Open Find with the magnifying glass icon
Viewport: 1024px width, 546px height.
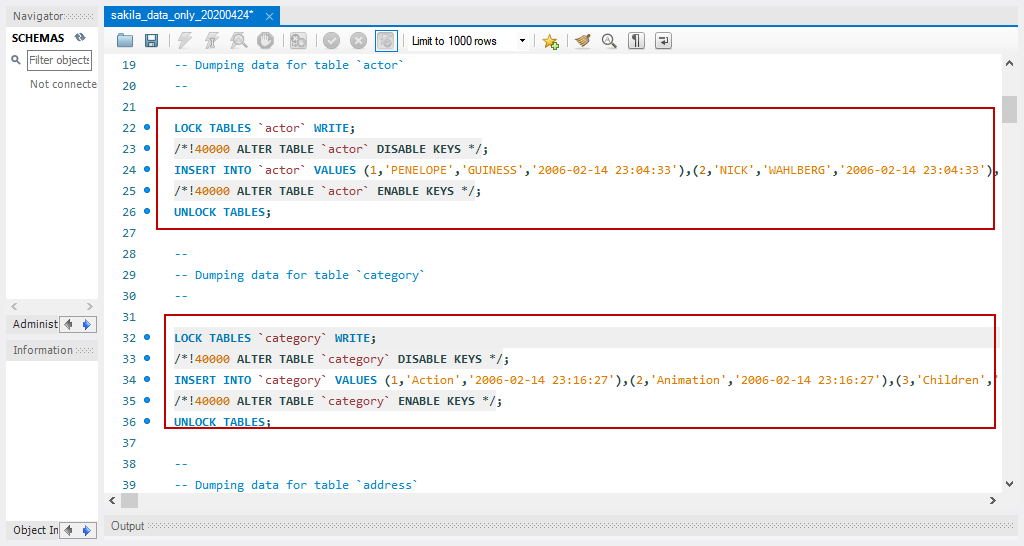[x=609, y=41]
